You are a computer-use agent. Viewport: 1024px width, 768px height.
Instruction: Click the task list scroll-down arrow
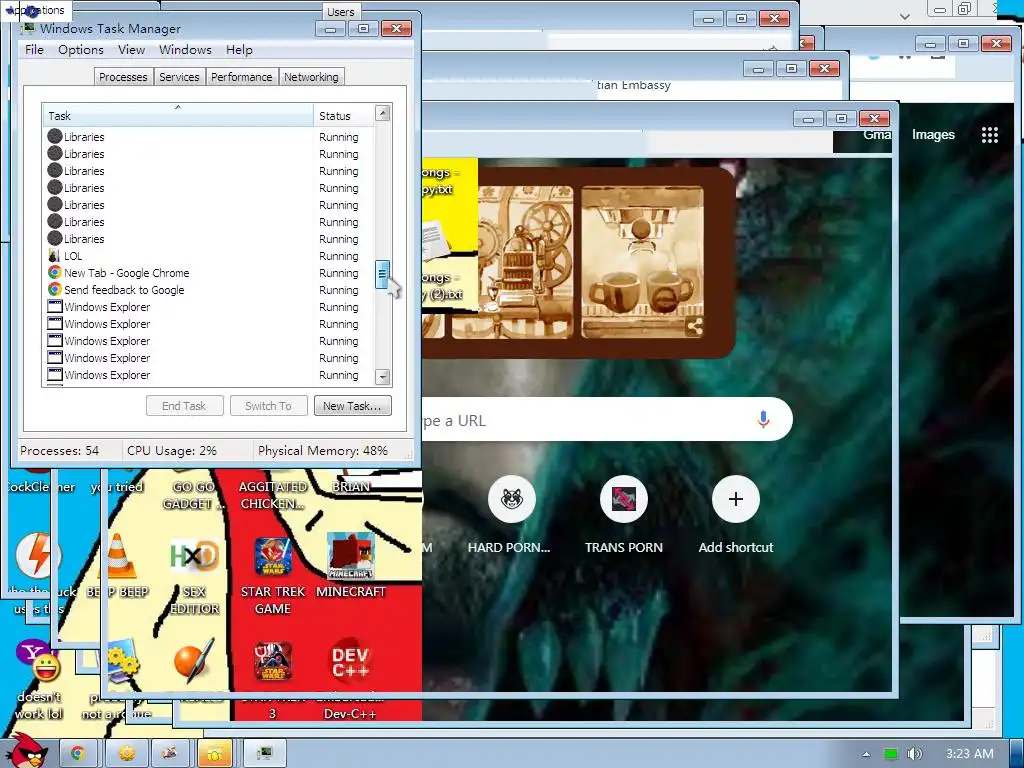click(x=383, y=377)
